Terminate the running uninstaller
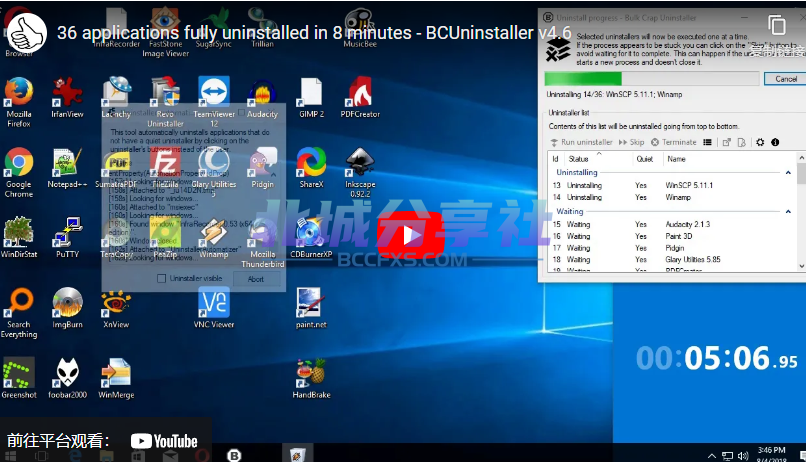This screenshot has width=806, height=462. point(673,142)
